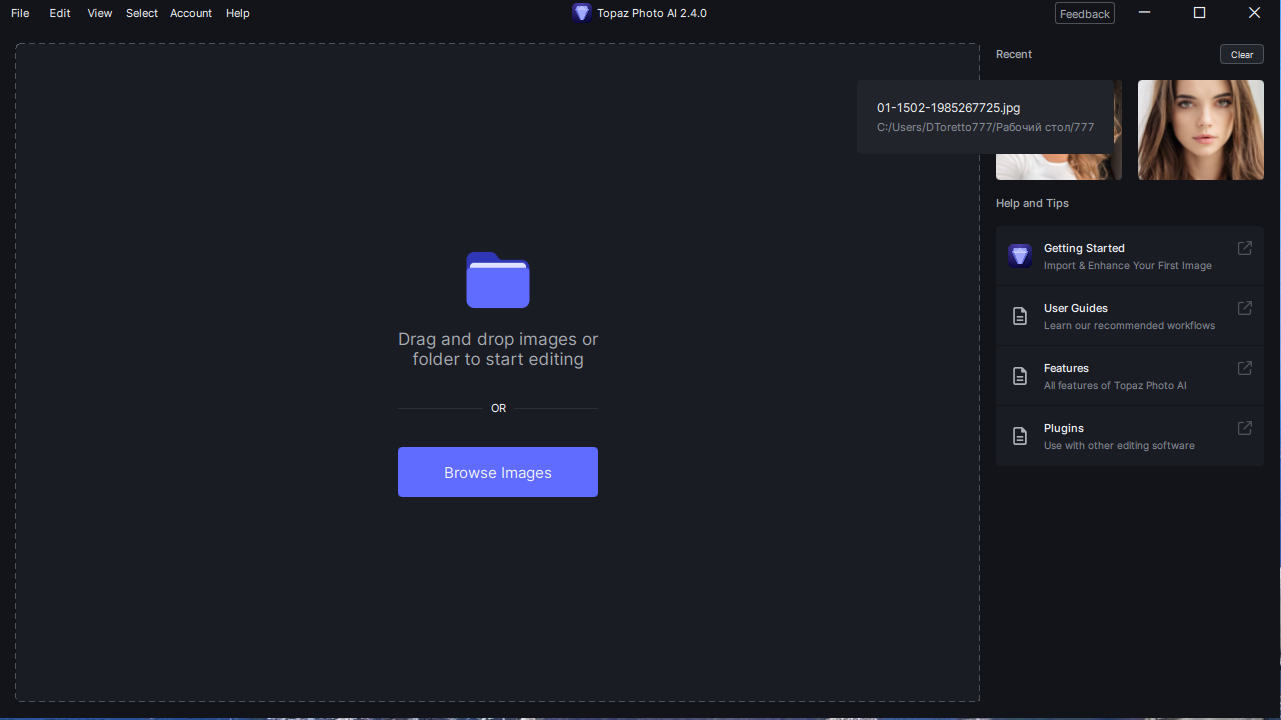1281x720 pixels.
Task: Open the File menu
Action: click(19, 13)
